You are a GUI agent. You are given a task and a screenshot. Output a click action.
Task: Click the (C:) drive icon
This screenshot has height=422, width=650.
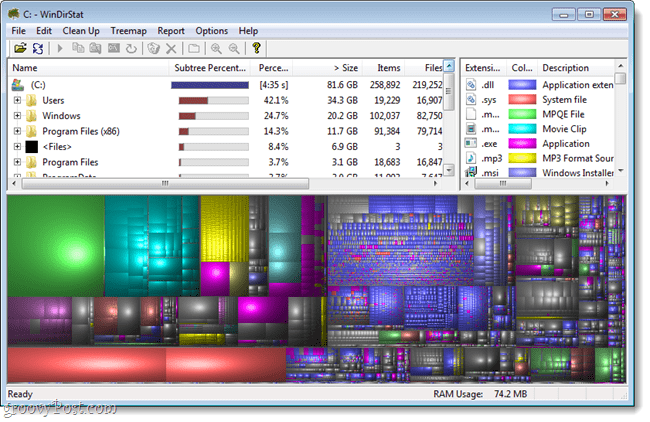pos(17,85)
